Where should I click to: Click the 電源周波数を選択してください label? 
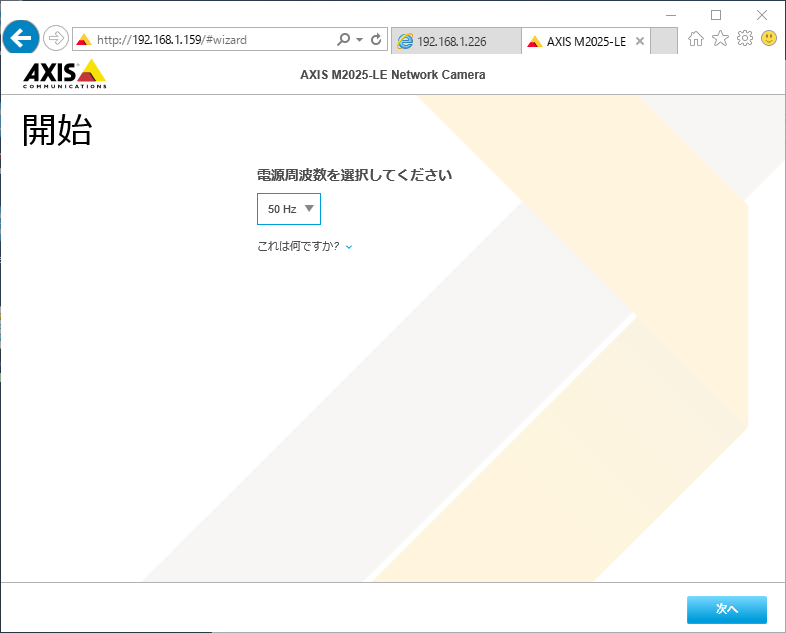pyautogui.click(x=354, y=175)
